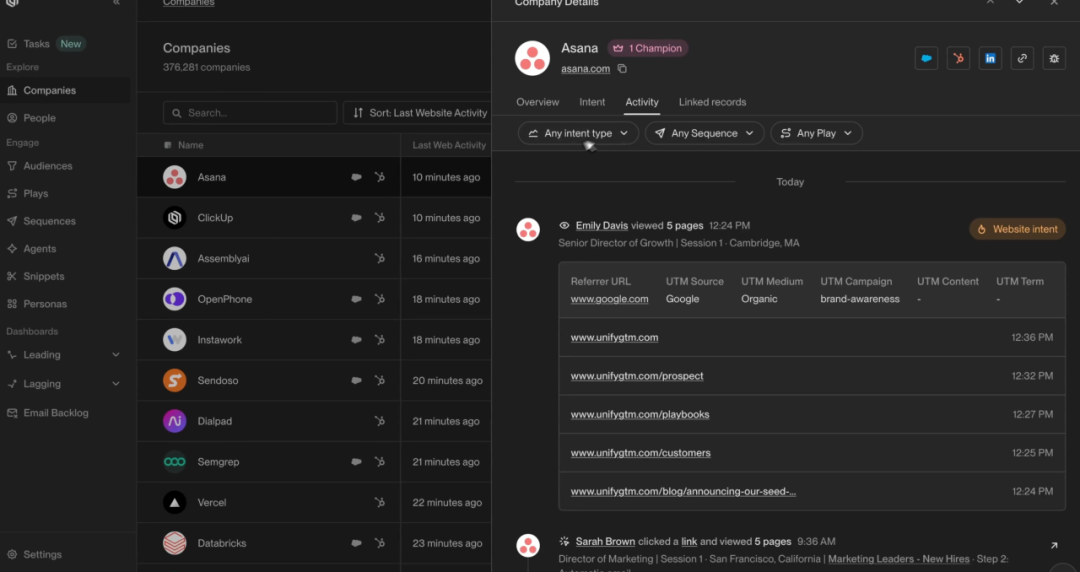Image resolution: width=1080 pixels, height=572 pixels.
Task: Copy the asana.com domain with the copy icon
Action: pyautogui.click(x=622, y=69)
